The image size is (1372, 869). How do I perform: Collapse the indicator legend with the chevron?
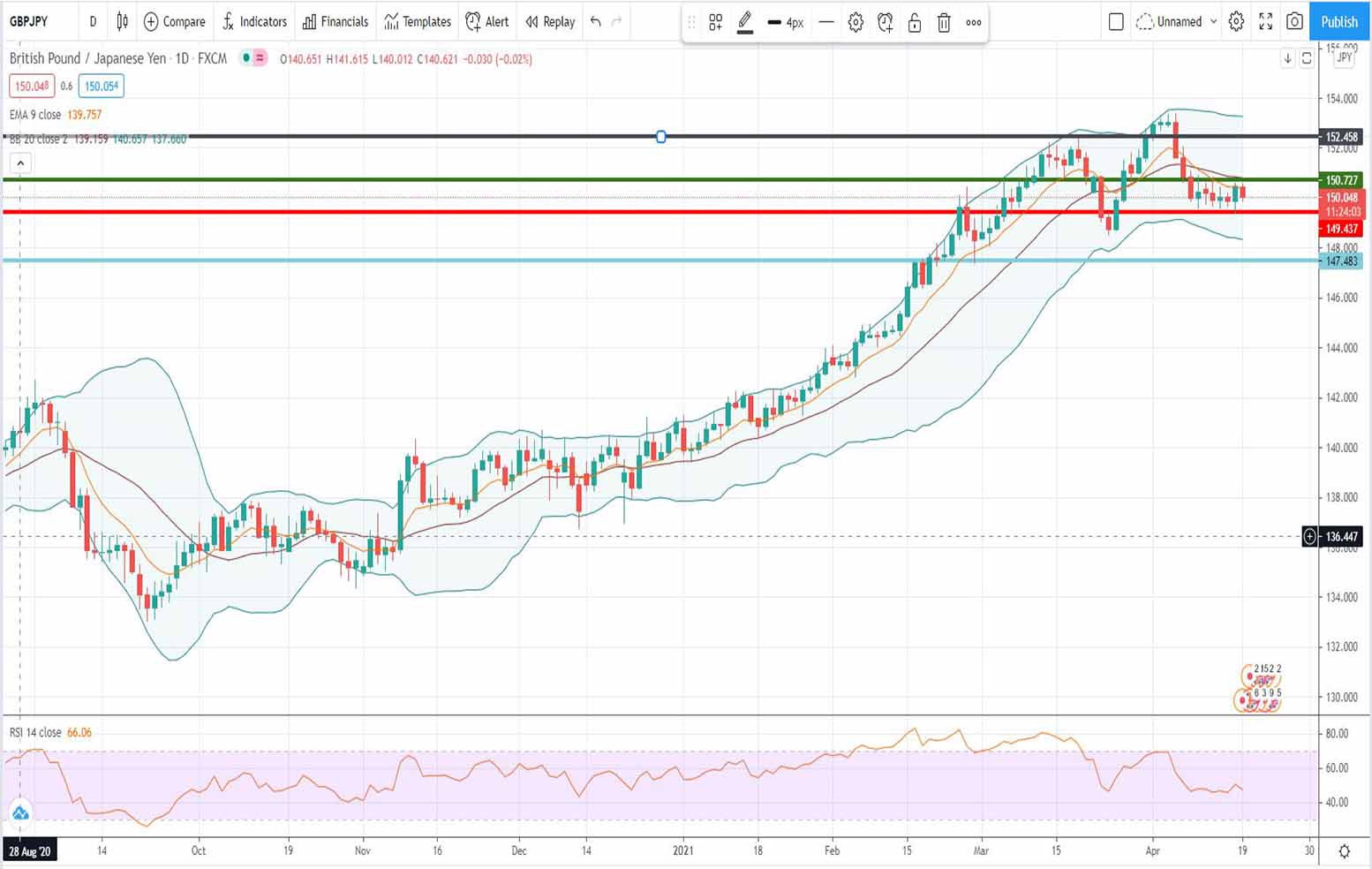[x=19, y=162]
